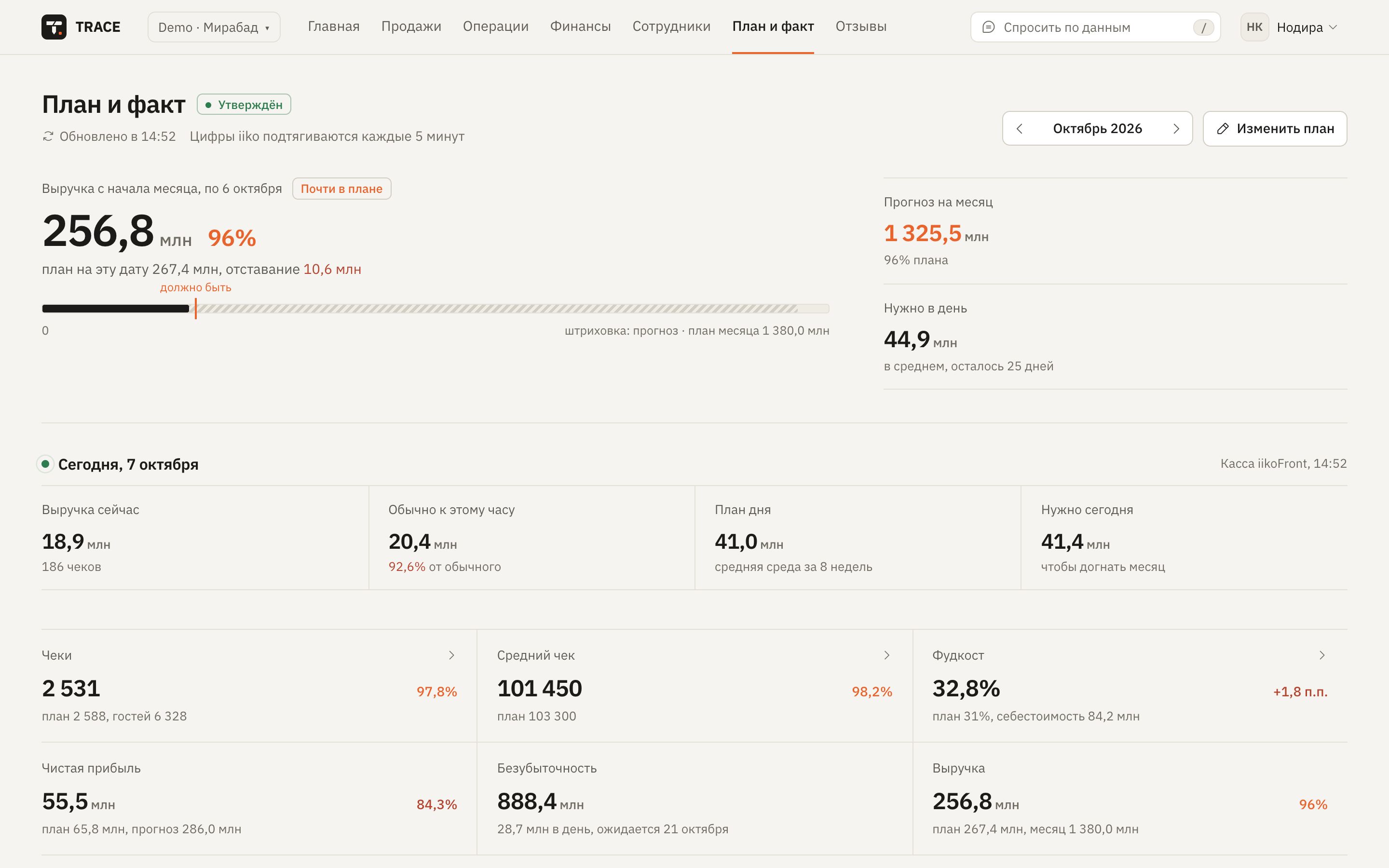Open the Отзывы tab
The width and height of the screenshot is (1389, 868).
pos(861,27)
